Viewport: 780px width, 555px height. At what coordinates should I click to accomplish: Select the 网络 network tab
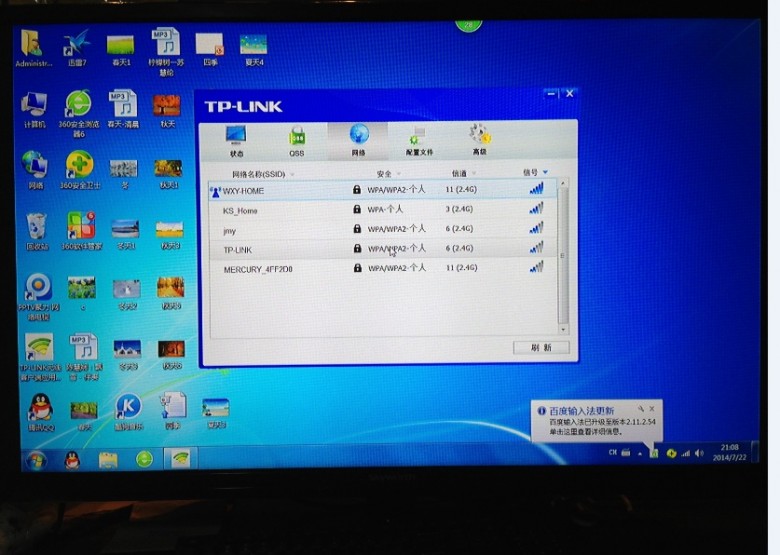358,141
